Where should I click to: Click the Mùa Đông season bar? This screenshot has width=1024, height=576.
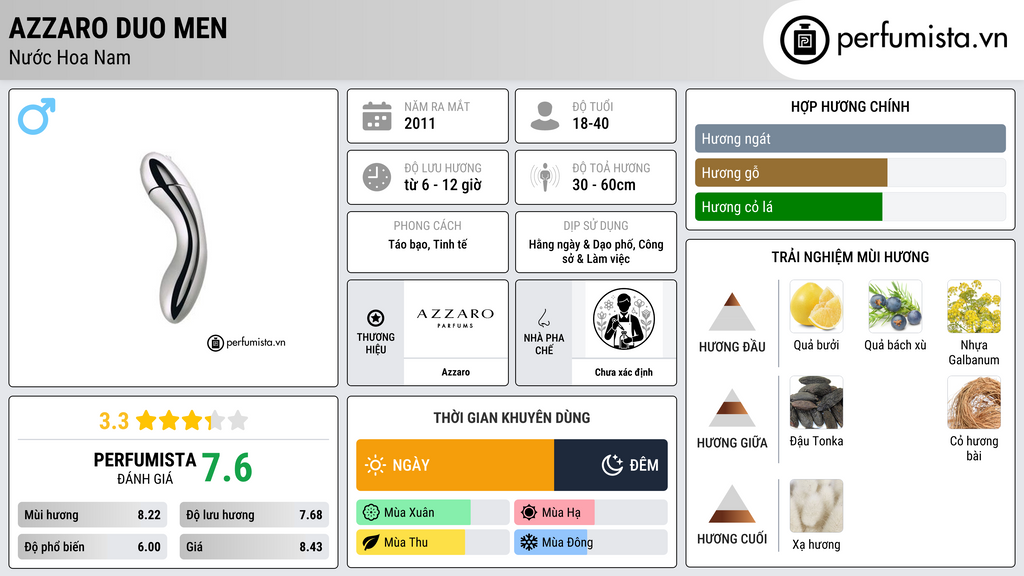coord(591,543)
